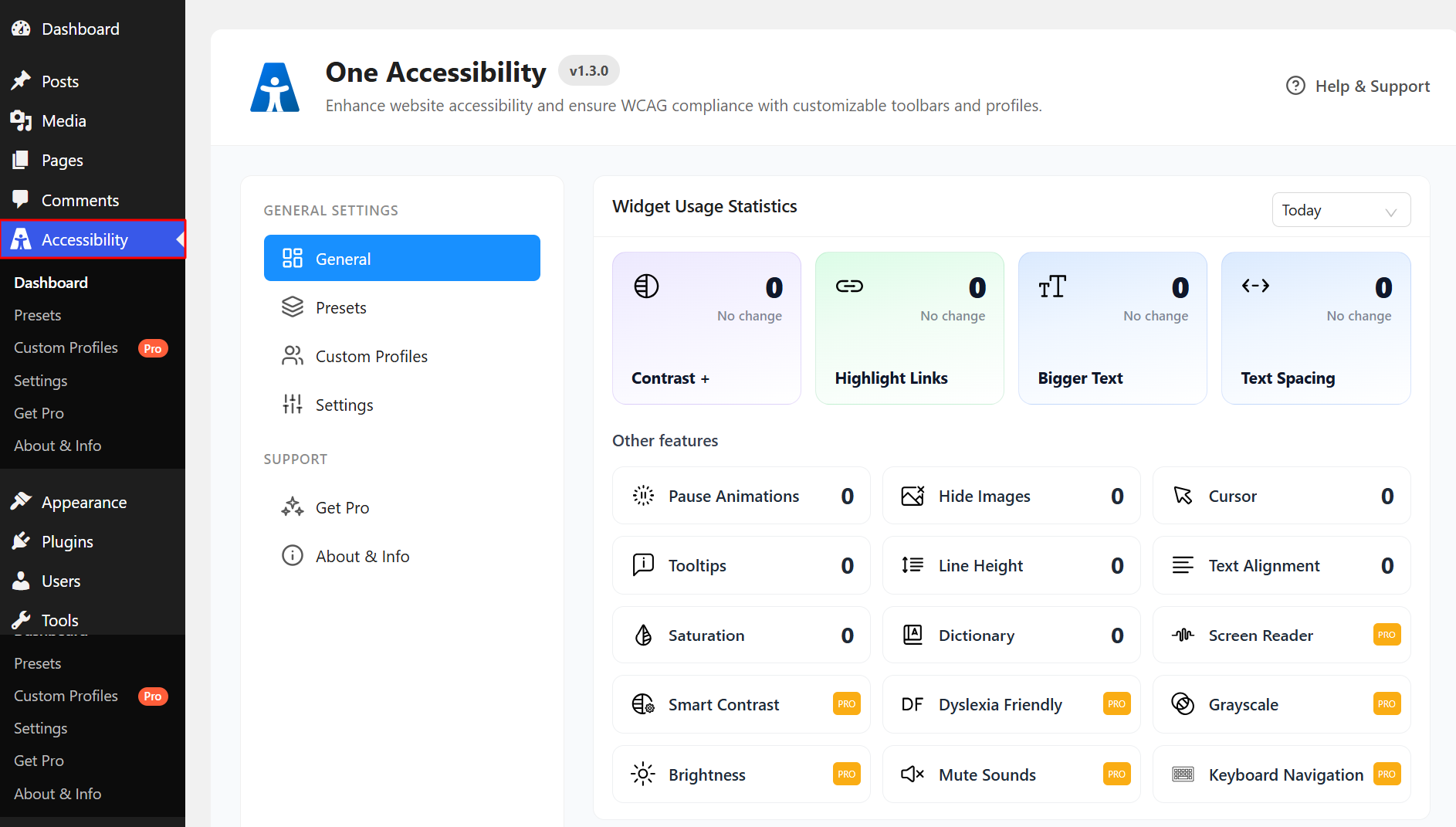Open the Settings tab in panel
Screen dimensions: 1456x827
(x=402, y=404)
